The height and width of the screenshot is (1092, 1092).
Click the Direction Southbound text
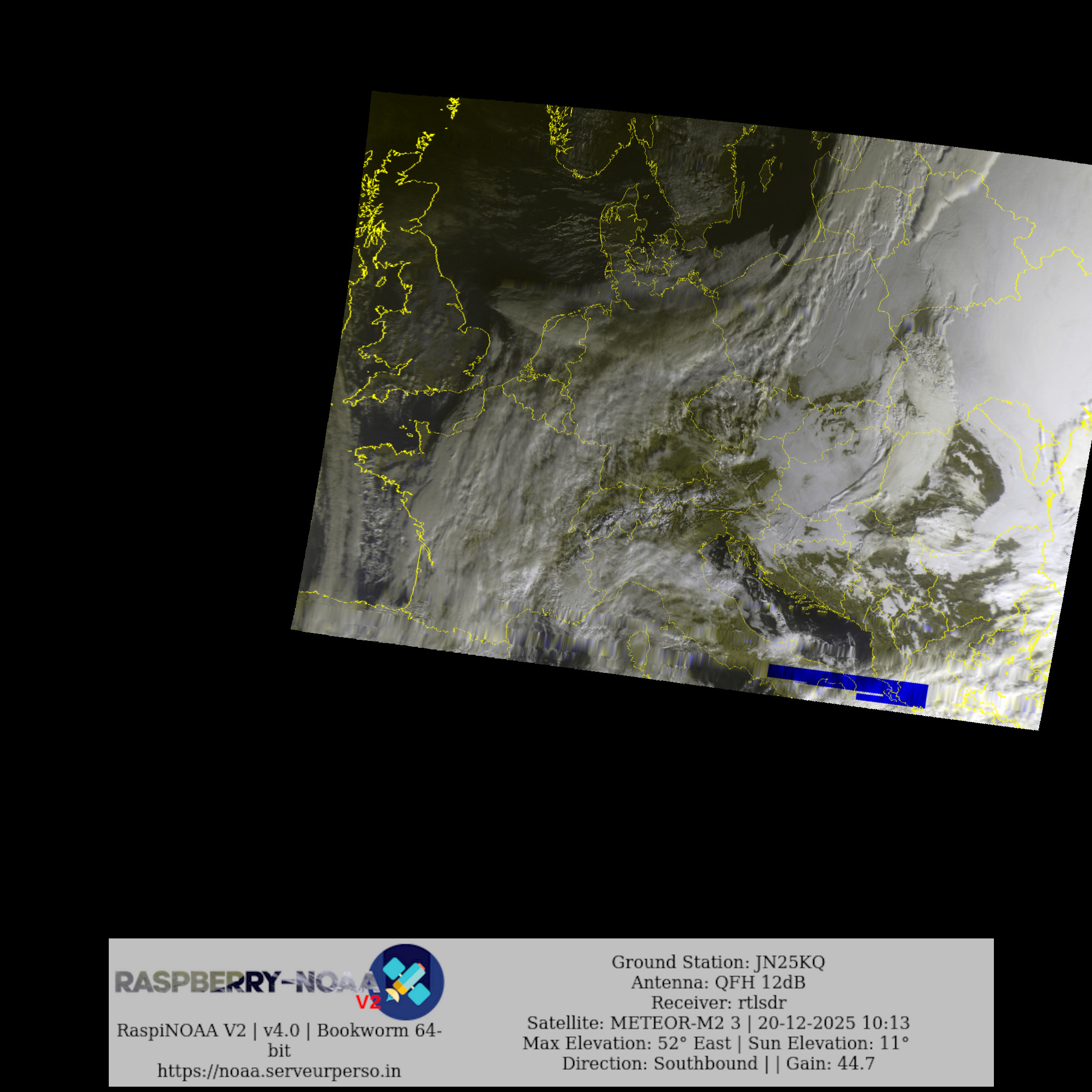point(660,1064)
